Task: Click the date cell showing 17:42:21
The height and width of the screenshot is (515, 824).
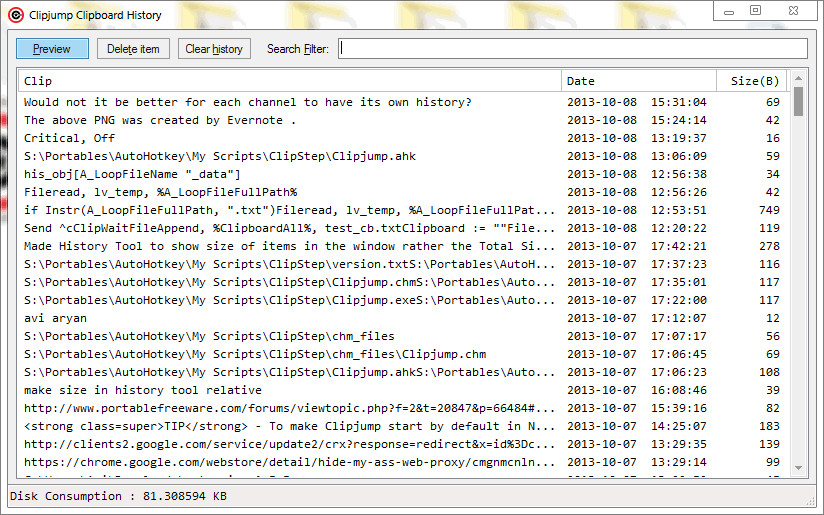Action: click(x=637, y=246)
